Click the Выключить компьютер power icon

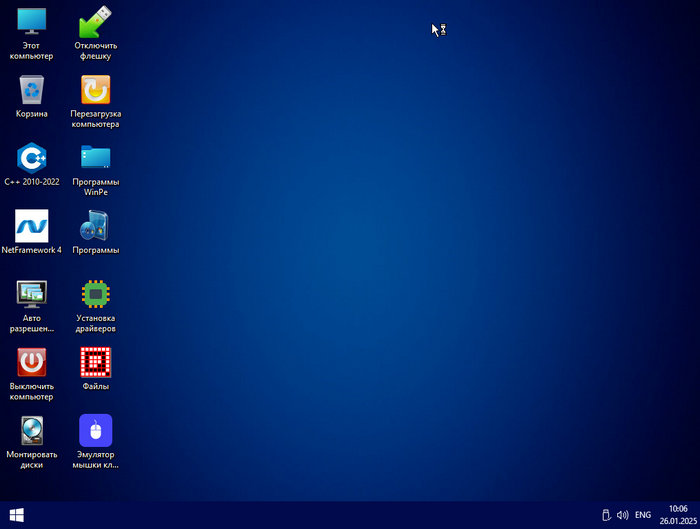coord(31,362)
